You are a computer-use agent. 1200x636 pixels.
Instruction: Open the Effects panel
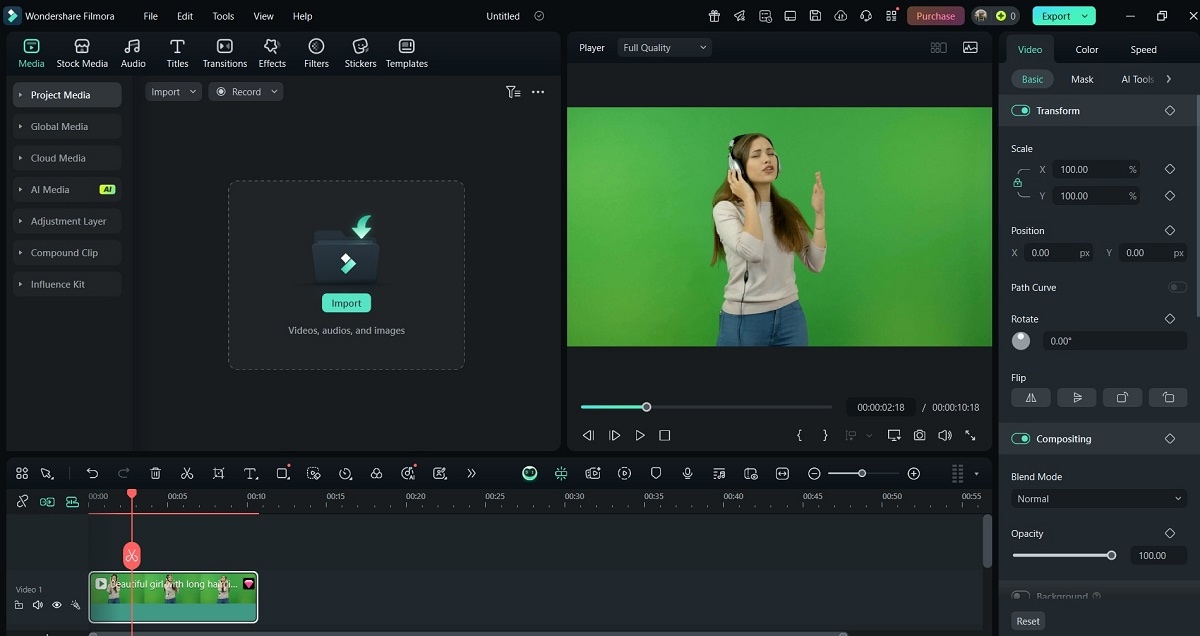(x=272, y=53)
